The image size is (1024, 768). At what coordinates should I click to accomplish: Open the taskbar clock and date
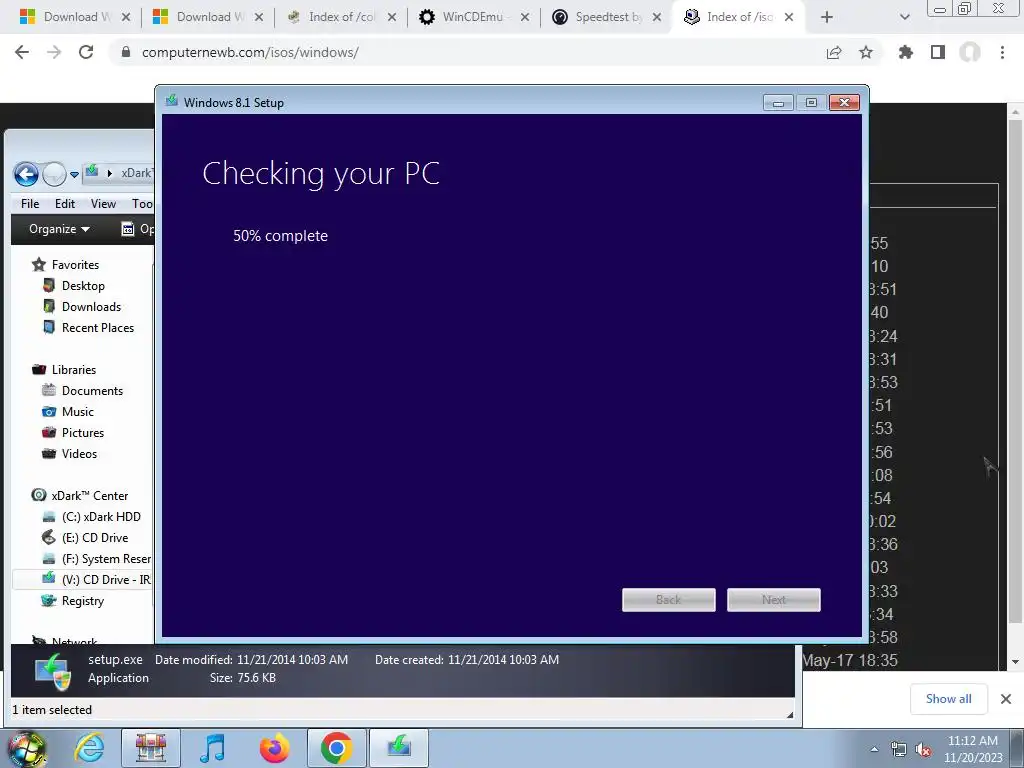tap(973, 749)
